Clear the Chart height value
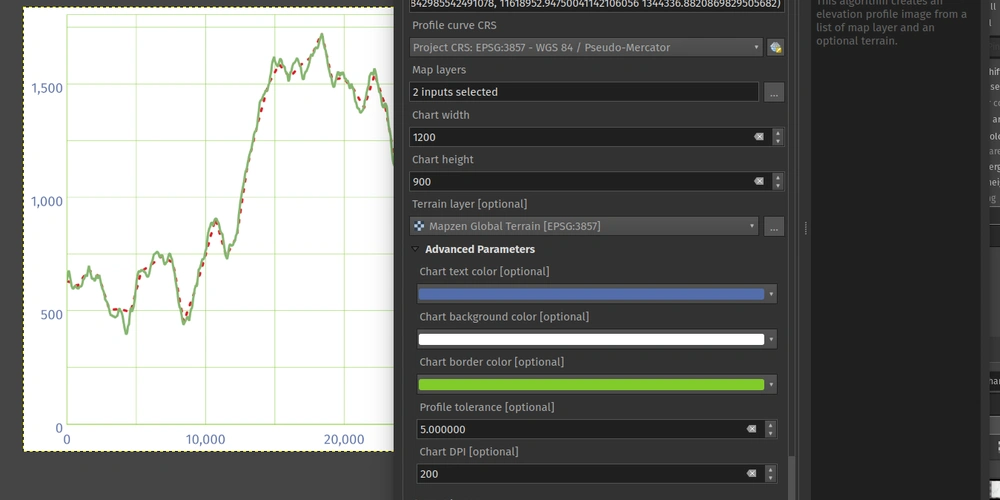 point(758,182)
